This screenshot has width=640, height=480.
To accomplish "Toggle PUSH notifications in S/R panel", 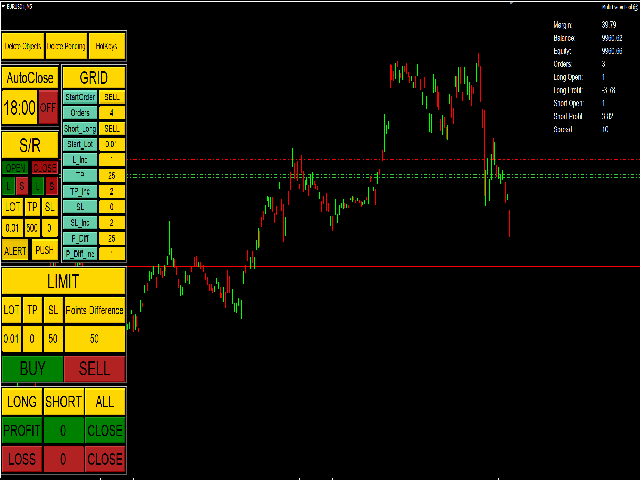I will coord(45,250).
